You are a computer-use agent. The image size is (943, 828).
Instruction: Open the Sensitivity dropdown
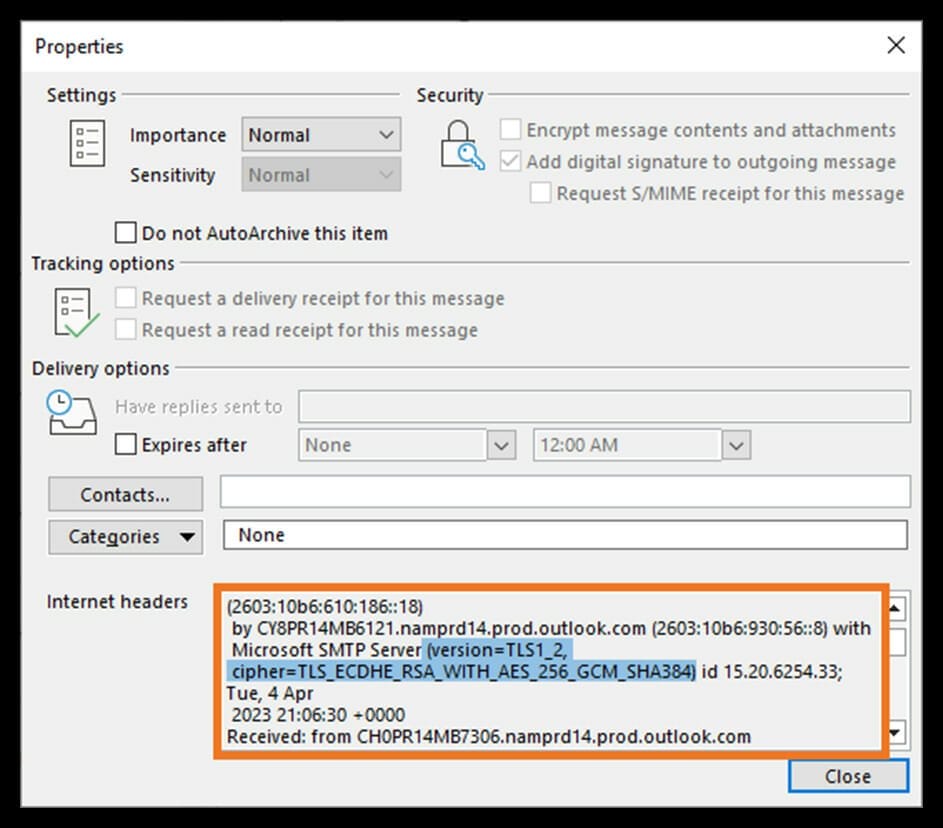321,175
